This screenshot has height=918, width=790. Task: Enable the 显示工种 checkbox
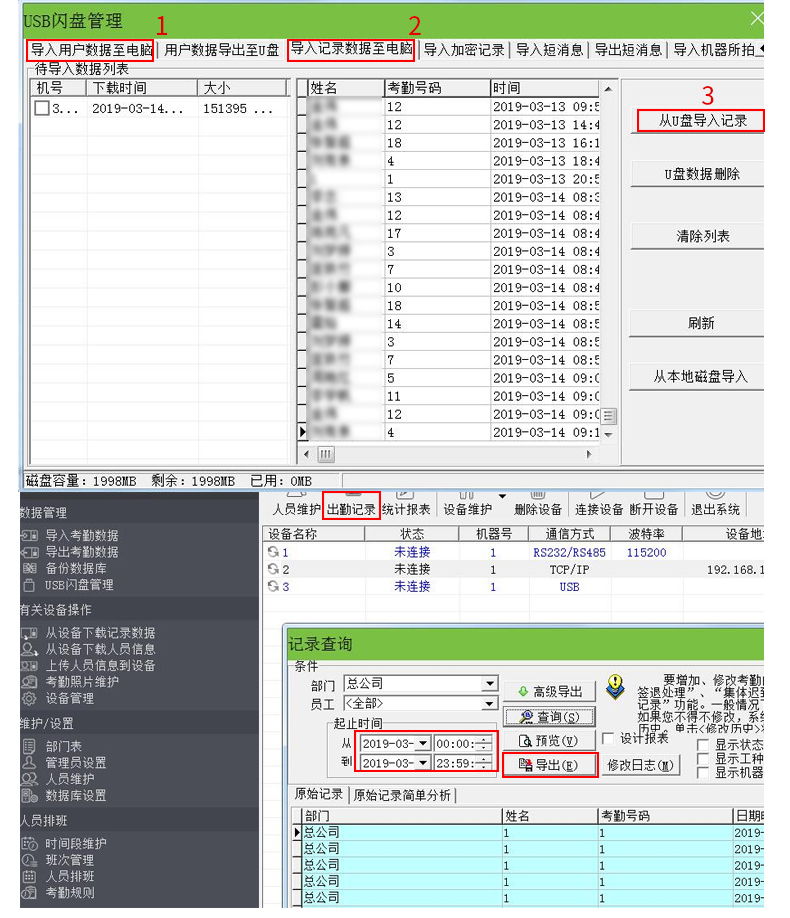click(703, 759)
